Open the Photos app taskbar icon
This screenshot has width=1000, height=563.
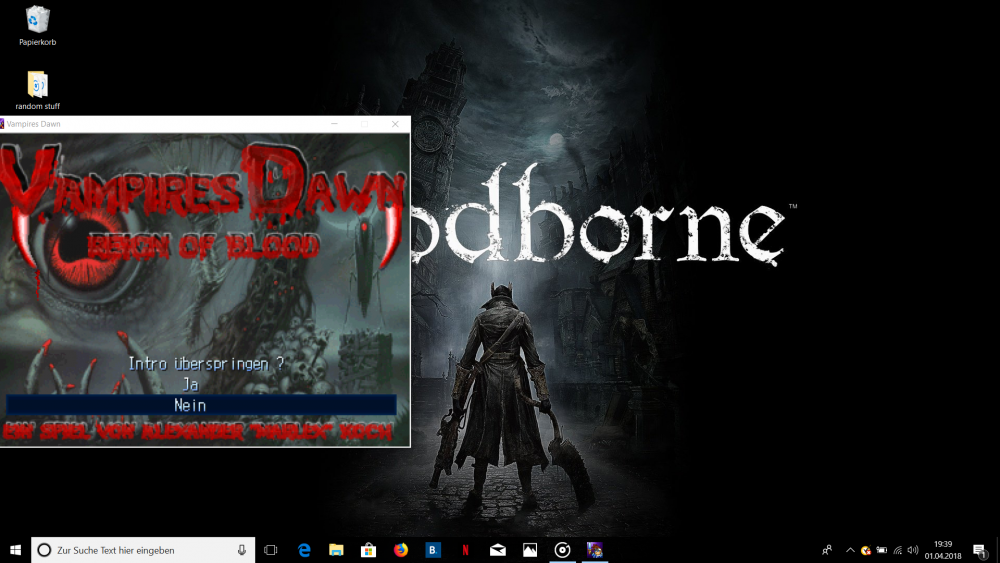[x=530, y=550]
